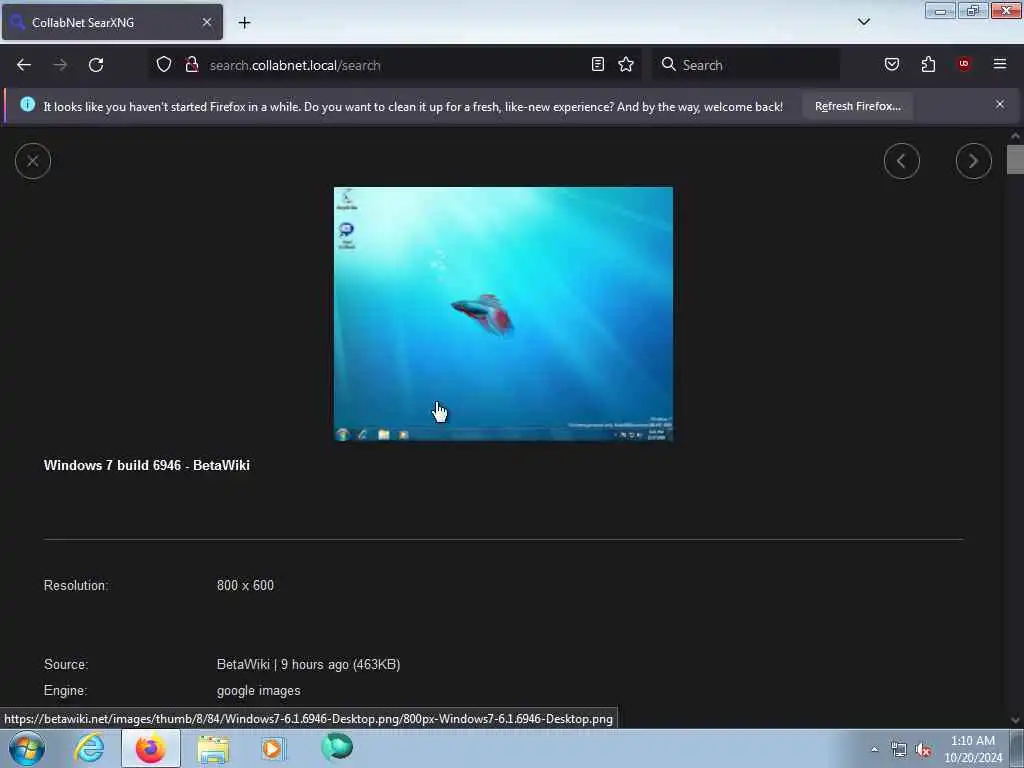The width and height of the screenshot is (1024, 768).
Task: Reload the current page
Action: 96,65
